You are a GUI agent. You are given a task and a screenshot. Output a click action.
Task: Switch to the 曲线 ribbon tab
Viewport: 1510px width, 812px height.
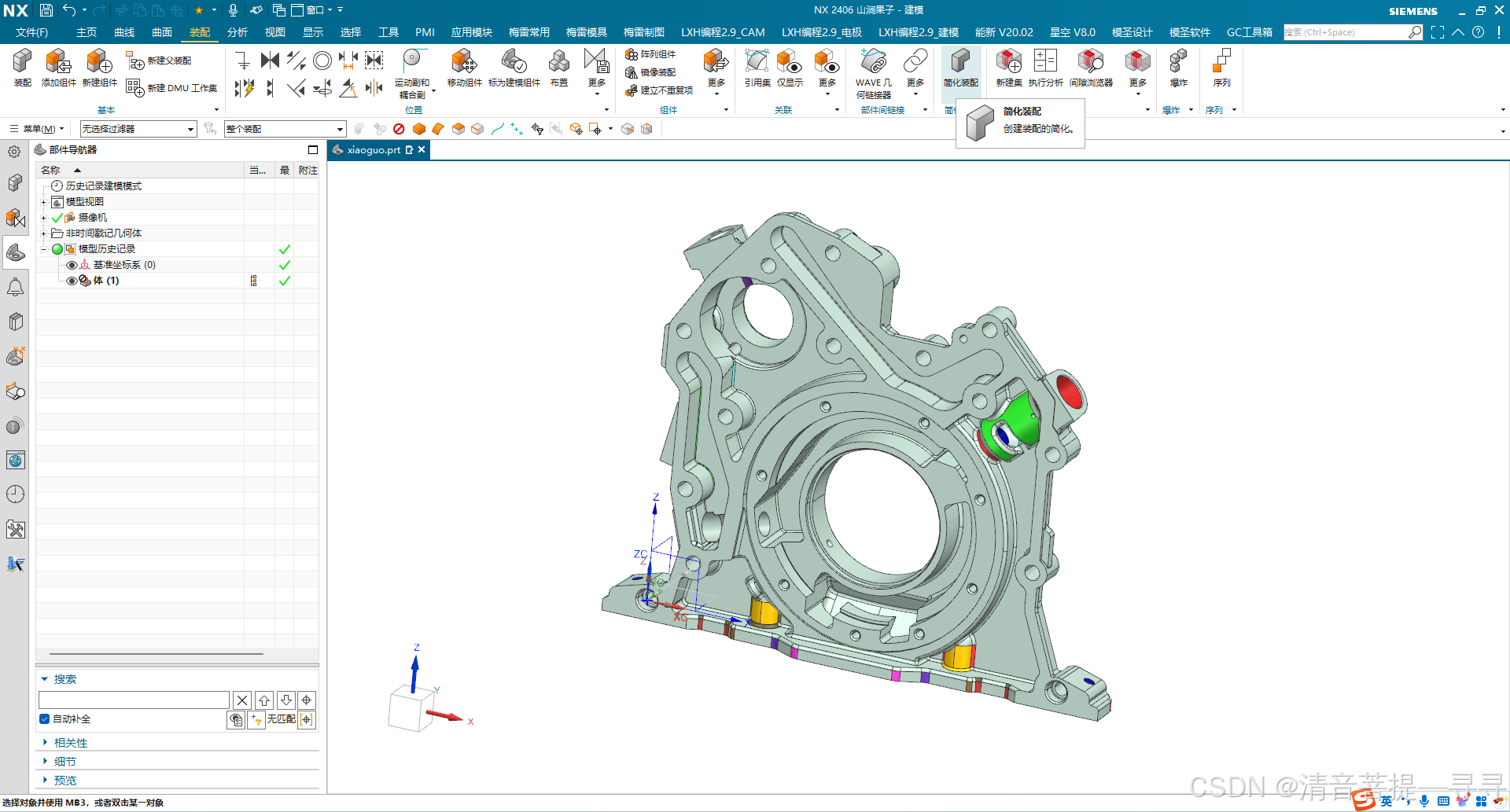pyautogui.click(x=124, y=32)
